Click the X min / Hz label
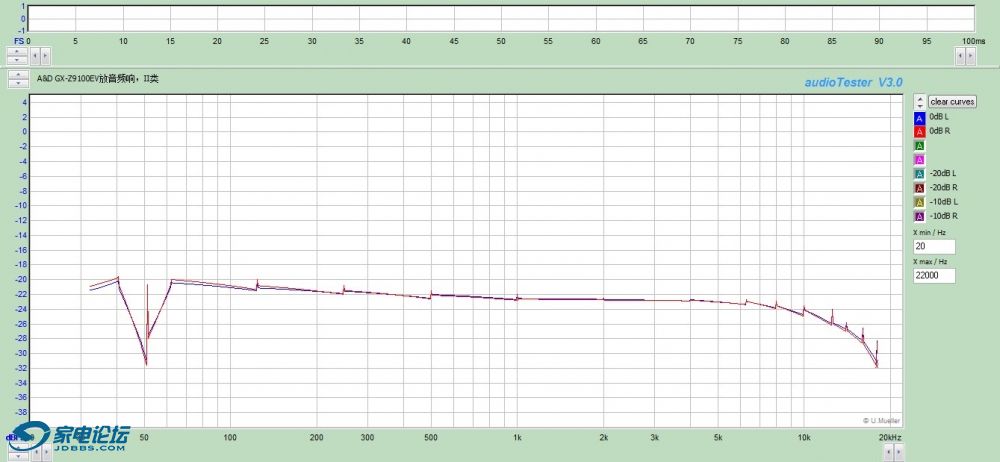The image size is (1000, 462). [930, 232]
